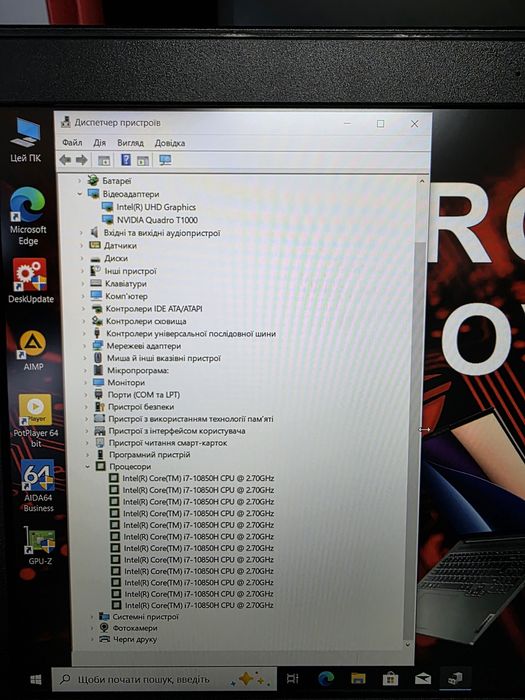Open Microsoft Store from the taskbar

point(390,679)
